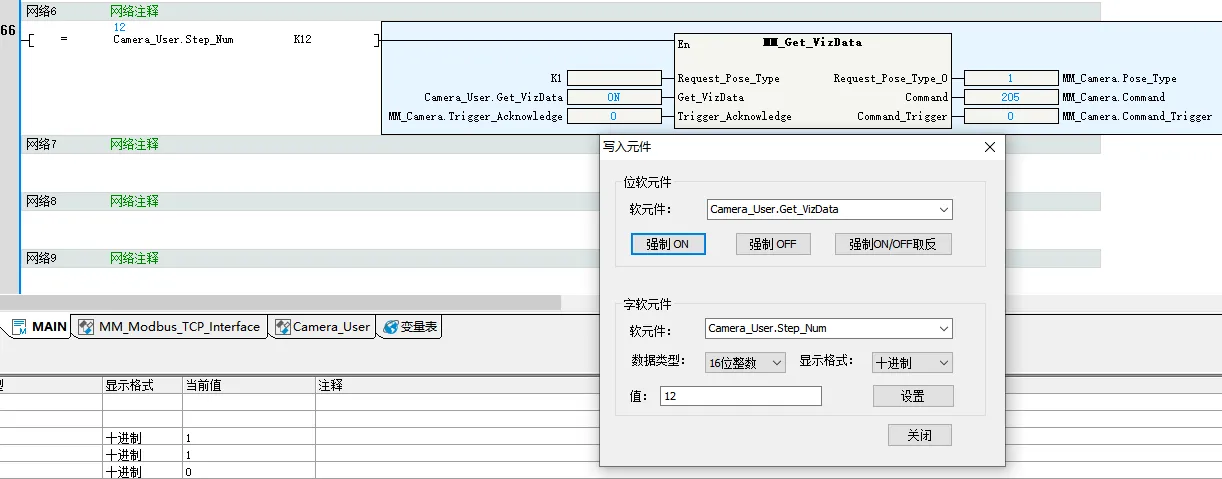
Task: Click the 注释 column header
Action: (x=330, y=385)
